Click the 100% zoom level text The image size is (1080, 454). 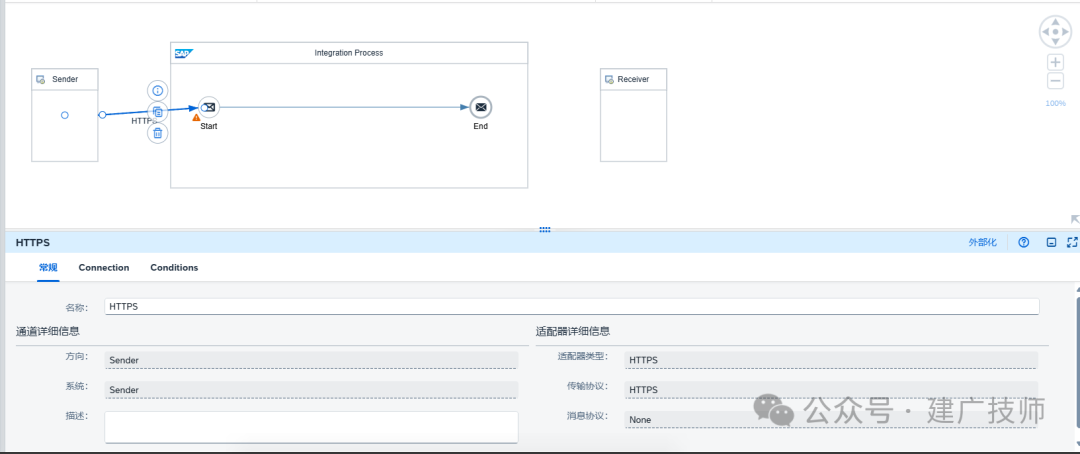1055,103
